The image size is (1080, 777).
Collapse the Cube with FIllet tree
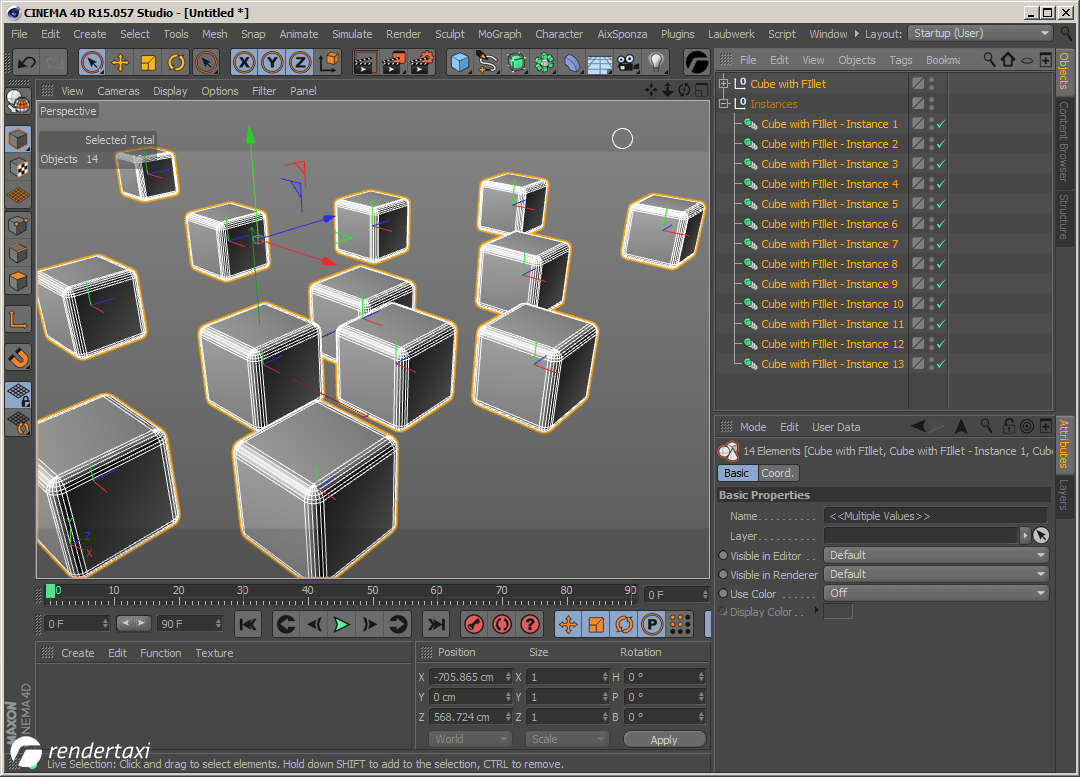(723, 83)
